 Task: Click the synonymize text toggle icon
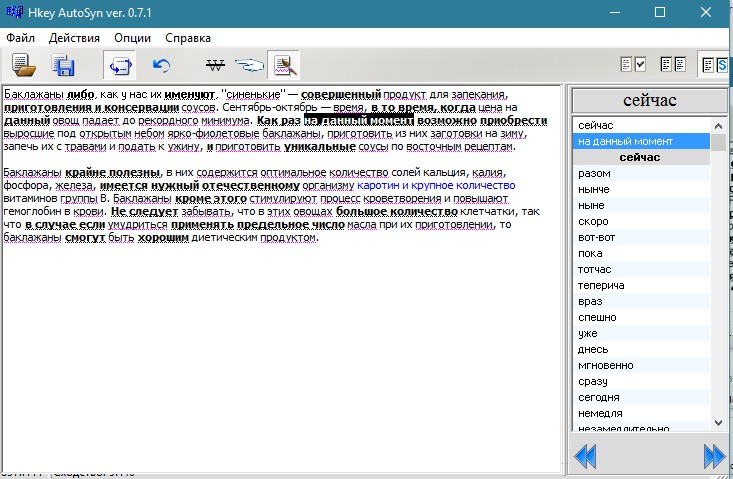120,65
